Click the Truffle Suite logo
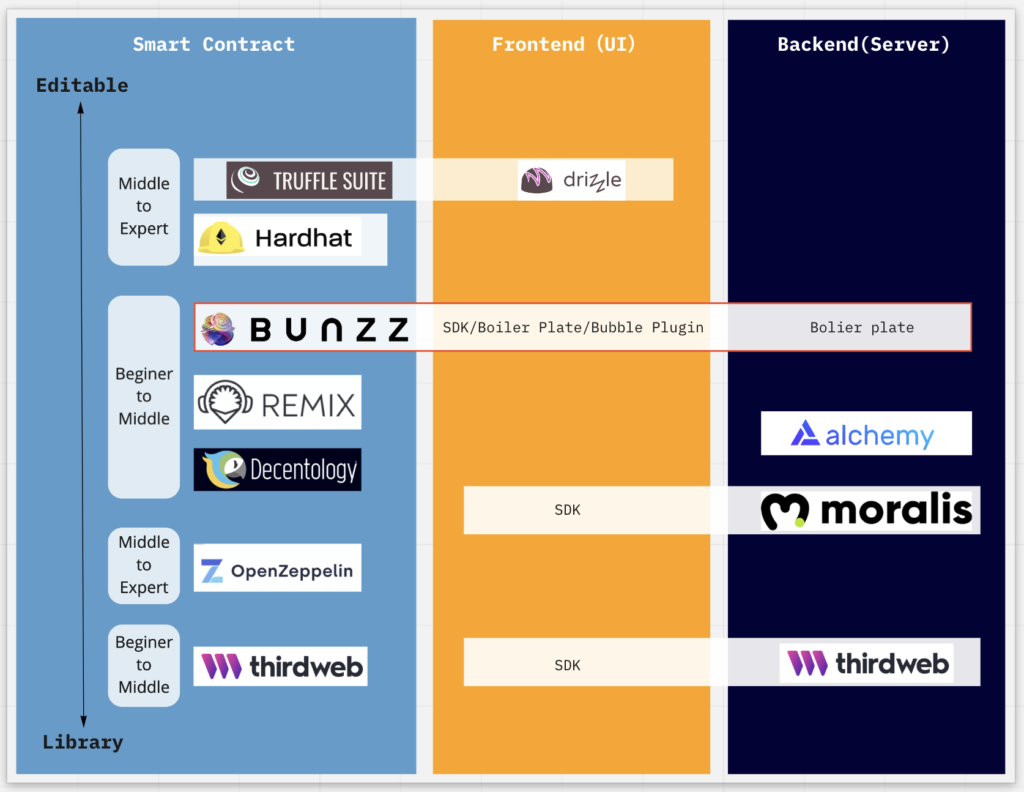 (x=309, y=180)
